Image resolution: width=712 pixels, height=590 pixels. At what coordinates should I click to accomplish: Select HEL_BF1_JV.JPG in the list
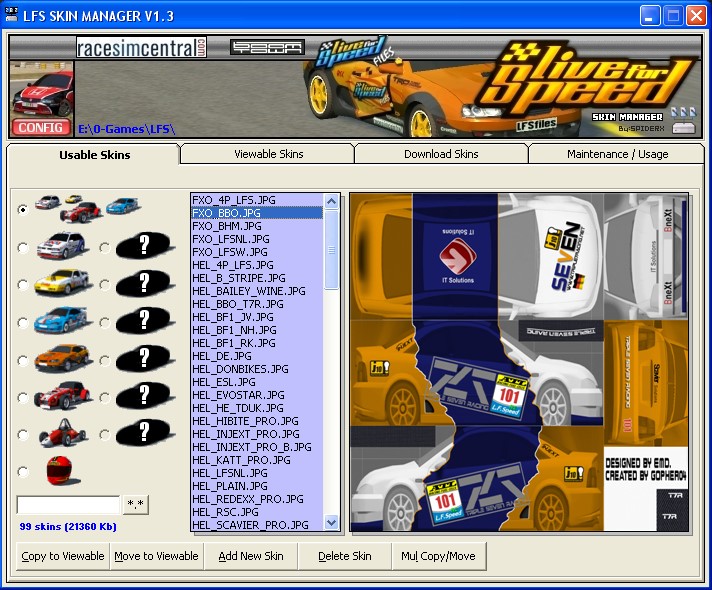coord(257,317)
